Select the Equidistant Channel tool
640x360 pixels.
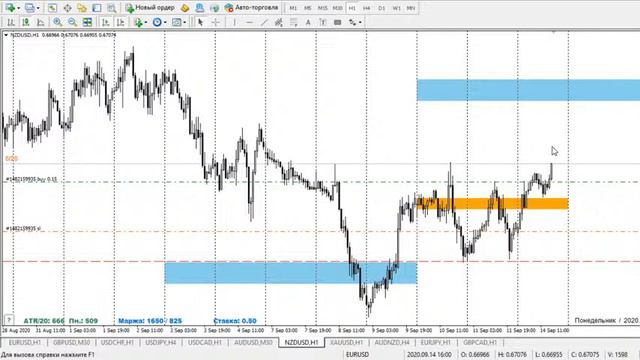click(279, 22)
